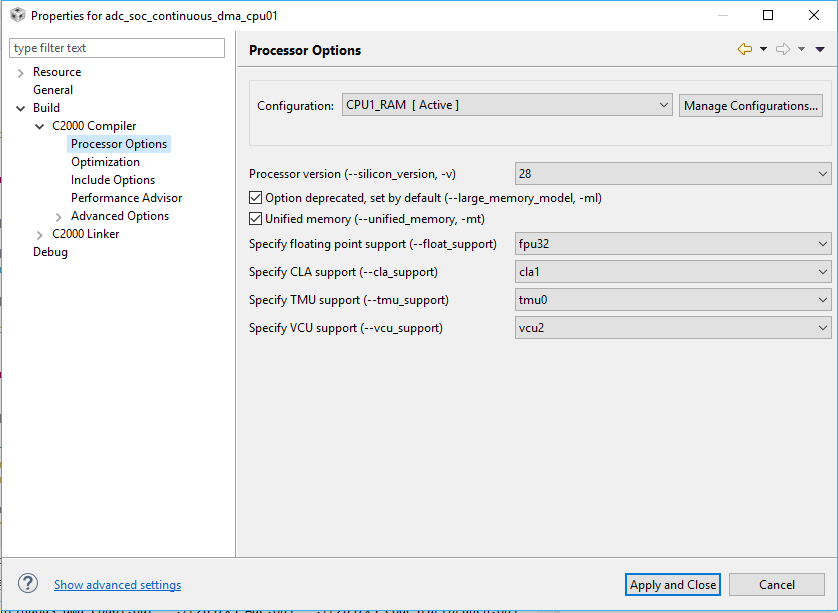
Task: Select Optimization in the tree
Action: click(x=105, y=162)
